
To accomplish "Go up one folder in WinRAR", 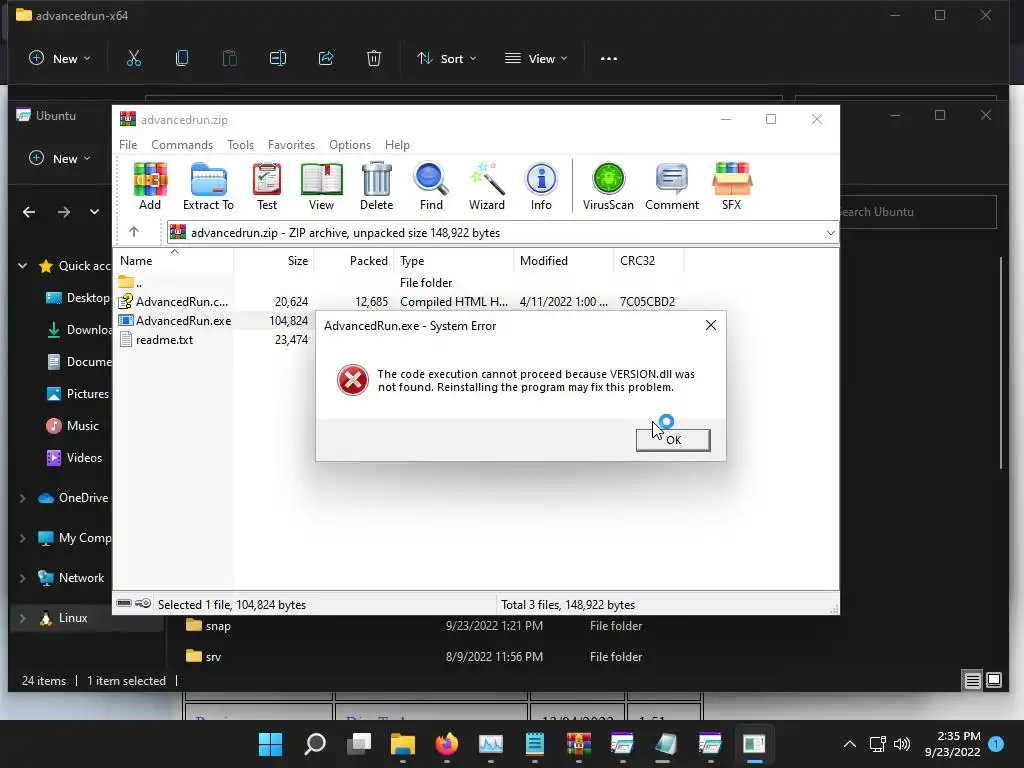I will tap(134, 232).
